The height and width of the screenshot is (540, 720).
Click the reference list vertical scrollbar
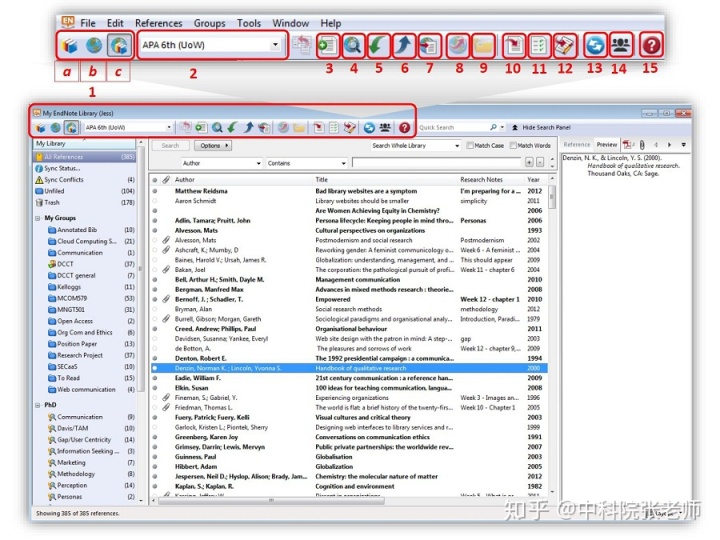tap(552, 197)
